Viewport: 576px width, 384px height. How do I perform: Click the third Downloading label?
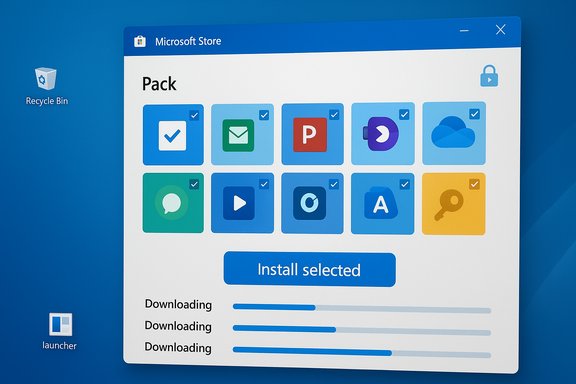[178, 347]
